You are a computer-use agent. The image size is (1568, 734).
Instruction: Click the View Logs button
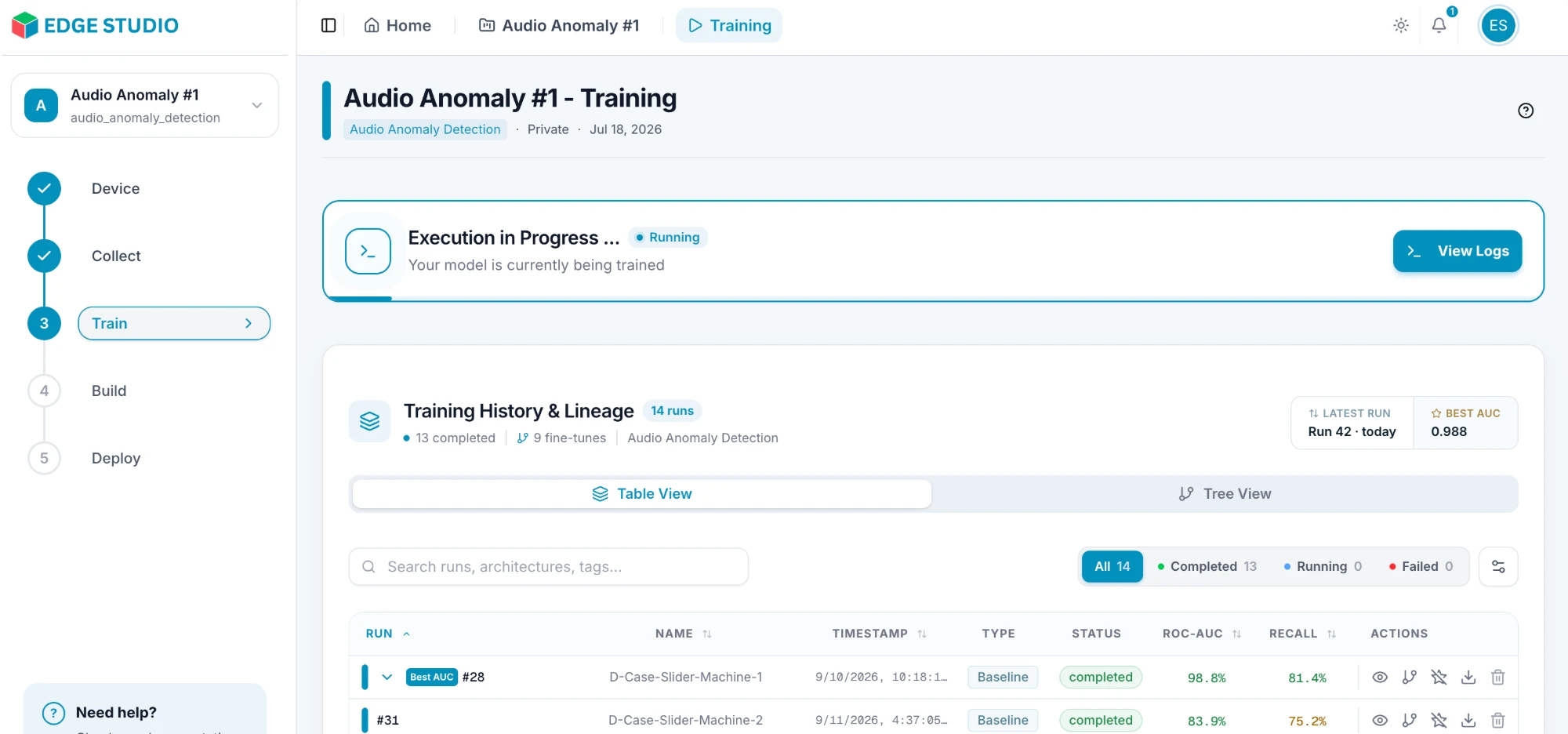1457,251
